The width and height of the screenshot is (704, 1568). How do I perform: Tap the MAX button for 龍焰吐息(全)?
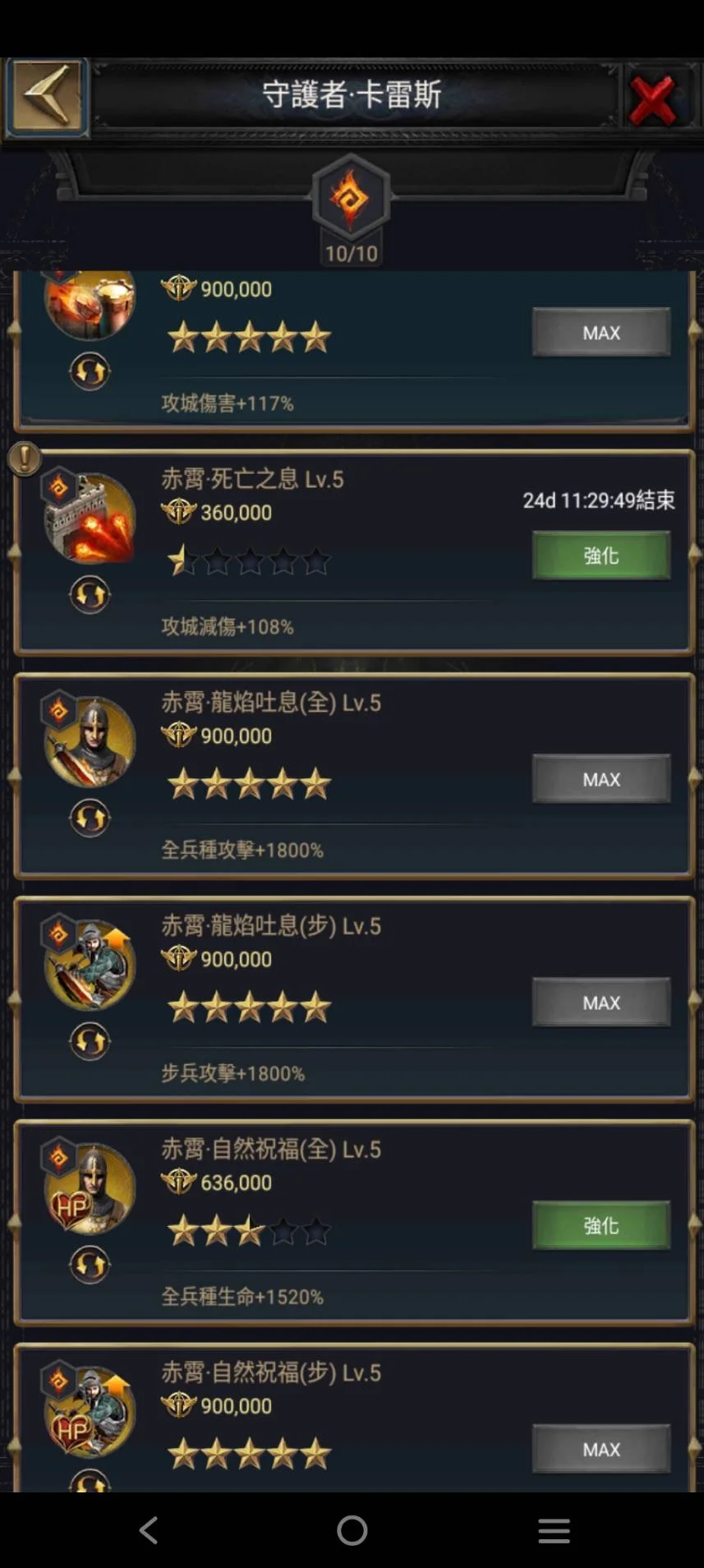(x=601, y=779)
